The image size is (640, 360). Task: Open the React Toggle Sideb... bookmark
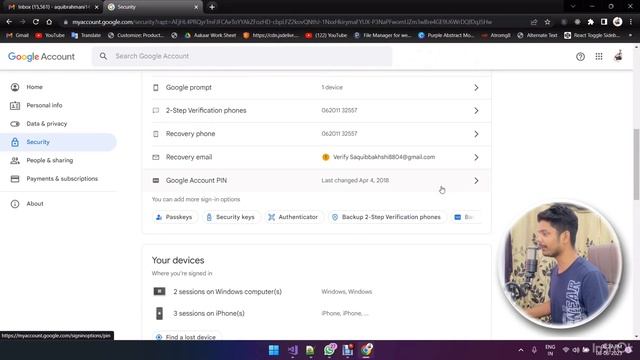click(x=592, y=36)
